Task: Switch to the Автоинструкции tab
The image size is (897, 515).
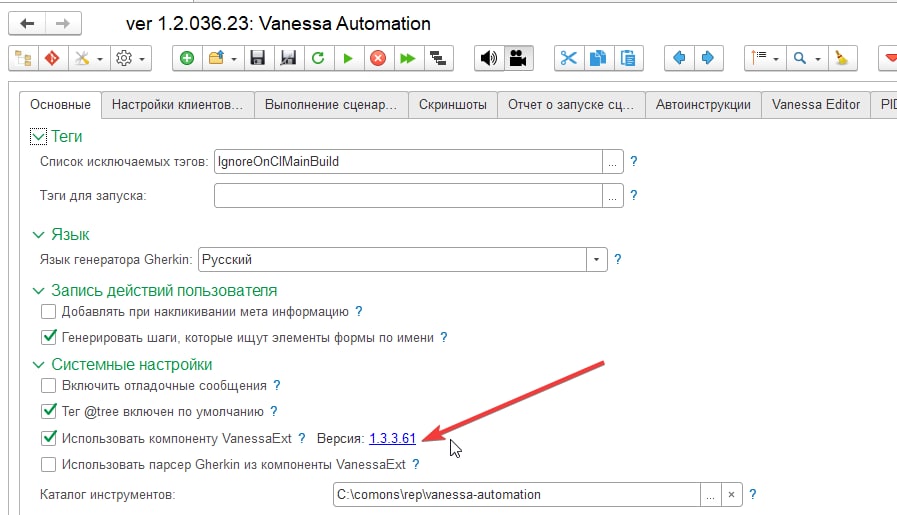Action: (x=703, y=105)
